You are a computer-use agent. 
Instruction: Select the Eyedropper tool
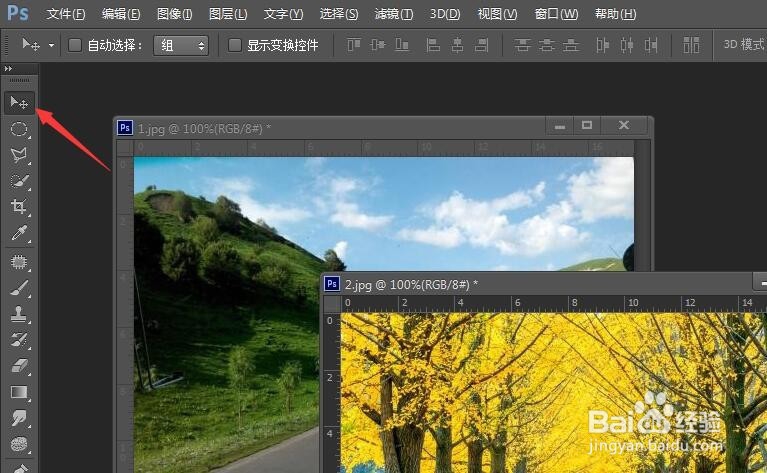click(19, 233)
